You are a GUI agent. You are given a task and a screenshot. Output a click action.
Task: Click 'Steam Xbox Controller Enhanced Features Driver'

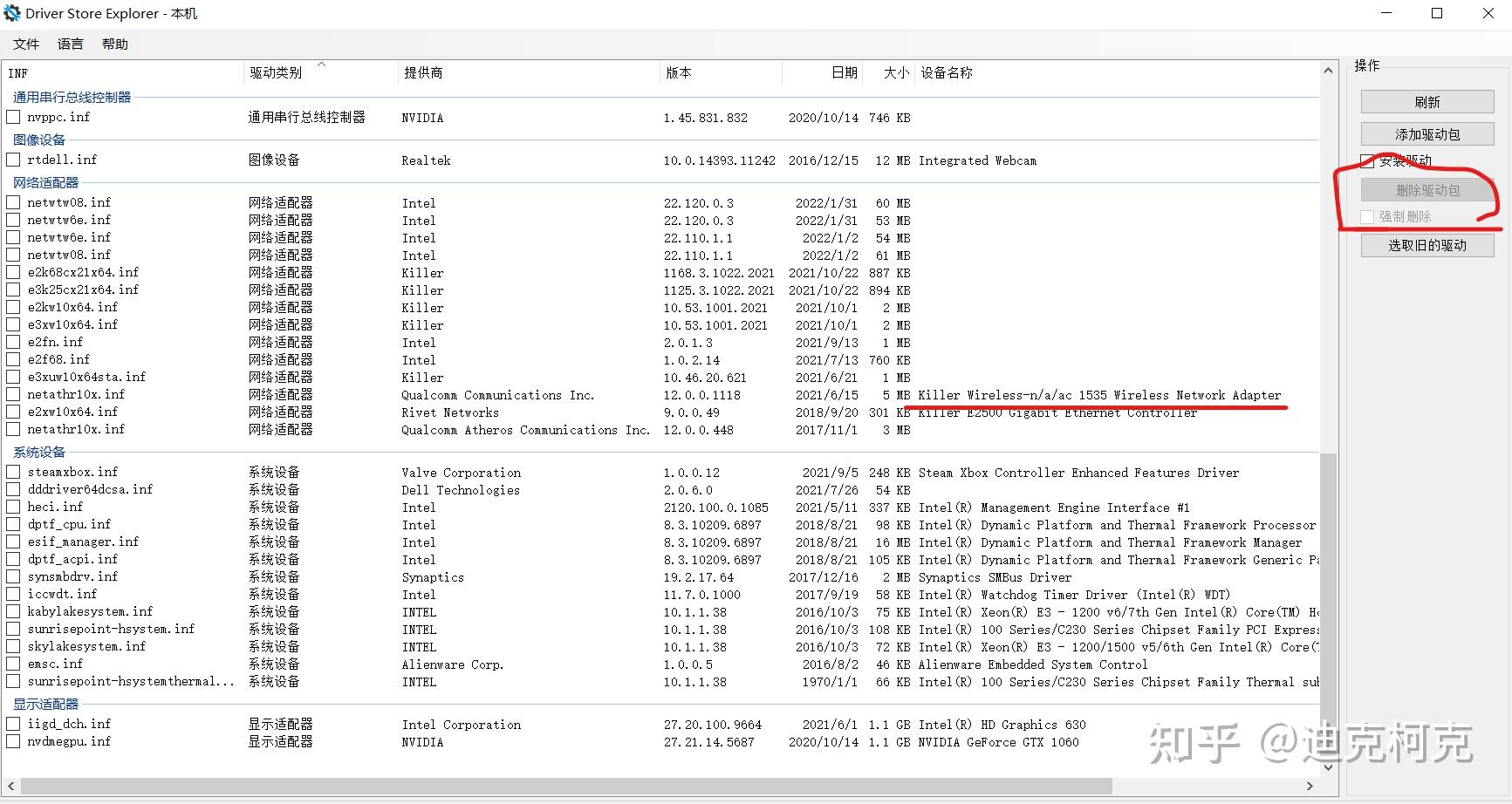[1078, 473]
